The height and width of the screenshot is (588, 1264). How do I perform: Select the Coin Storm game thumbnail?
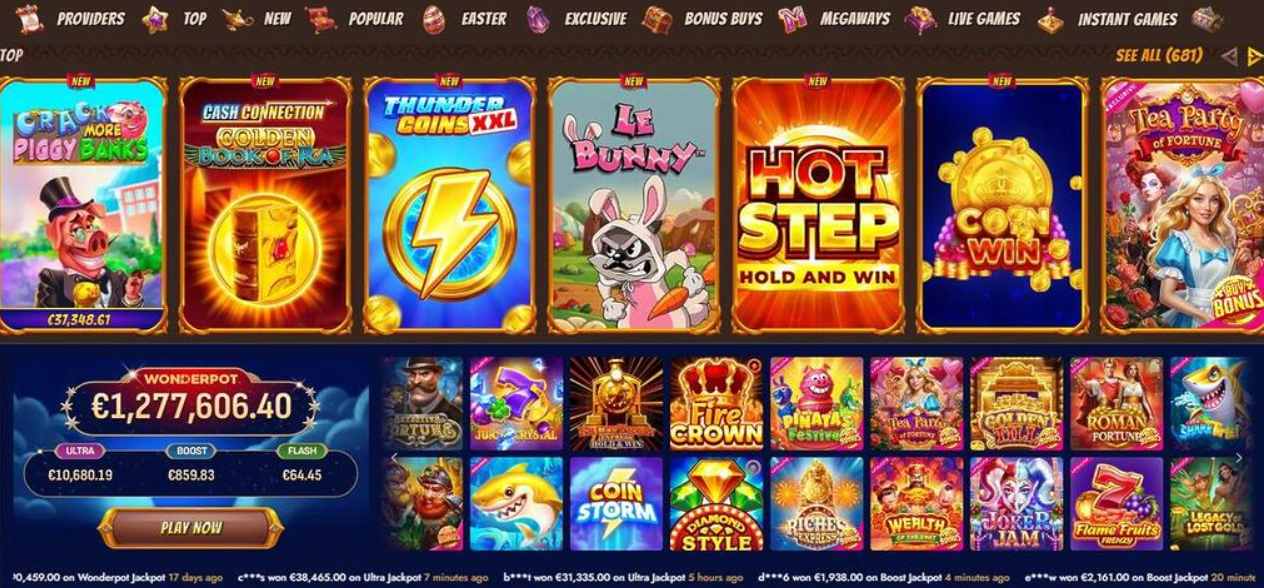(x=616, y=504)
